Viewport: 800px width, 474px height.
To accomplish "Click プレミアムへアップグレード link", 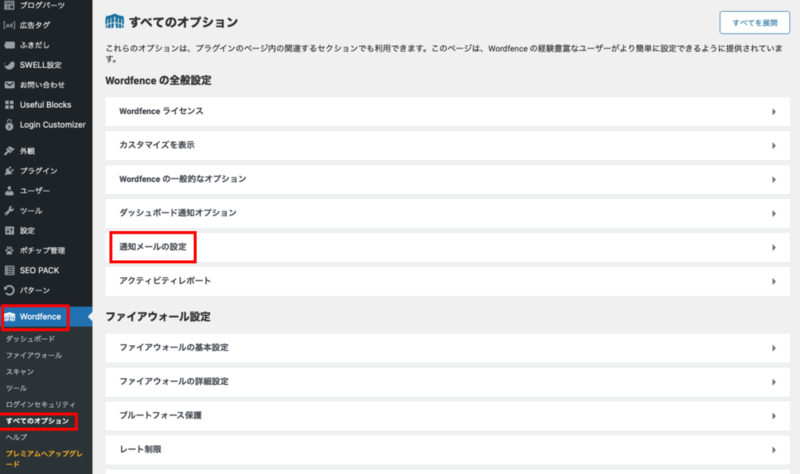I will coord(44,459).
